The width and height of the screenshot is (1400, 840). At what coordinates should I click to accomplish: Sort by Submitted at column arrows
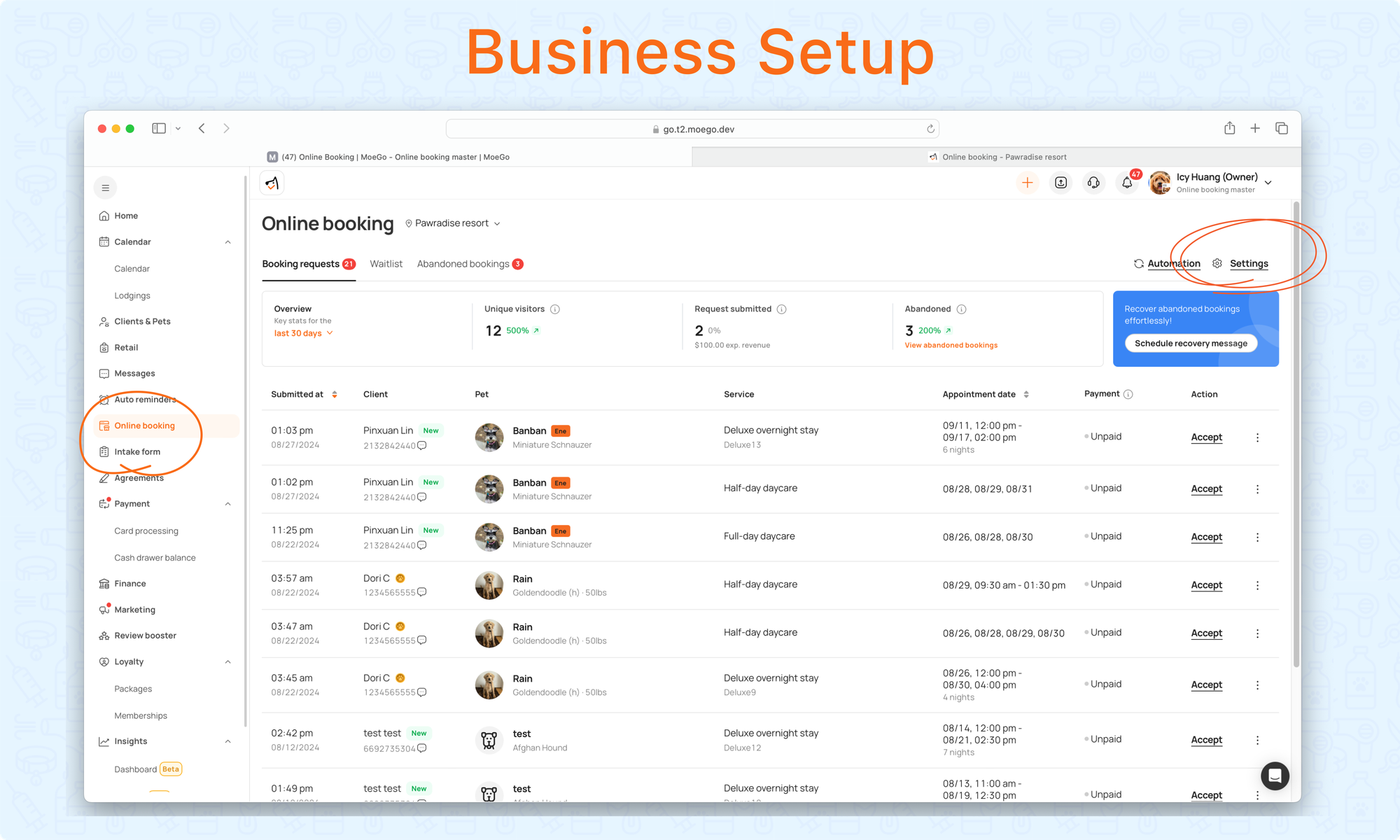tap(335, 394)
